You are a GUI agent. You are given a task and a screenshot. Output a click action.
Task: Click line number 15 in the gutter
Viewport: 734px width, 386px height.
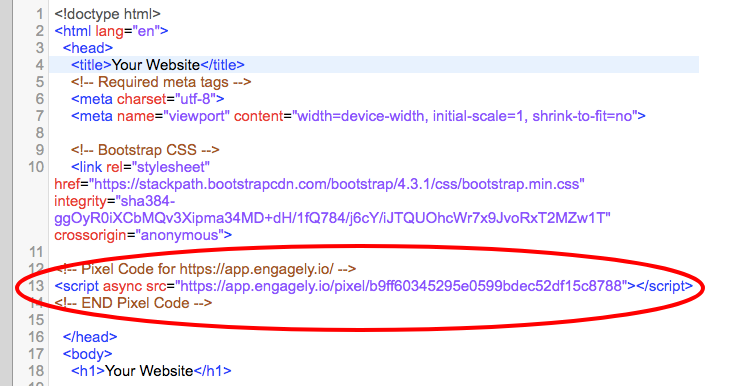pos(36,320)
